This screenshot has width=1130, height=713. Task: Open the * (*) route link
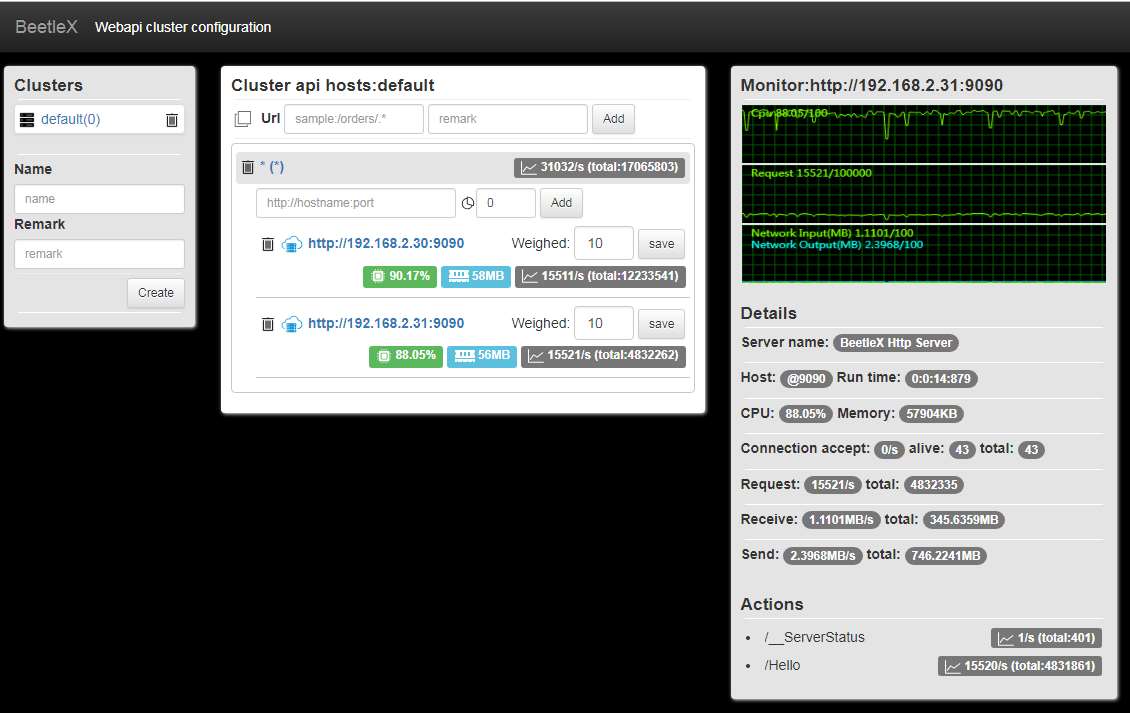pyautogui.click(x=272, y=167)
